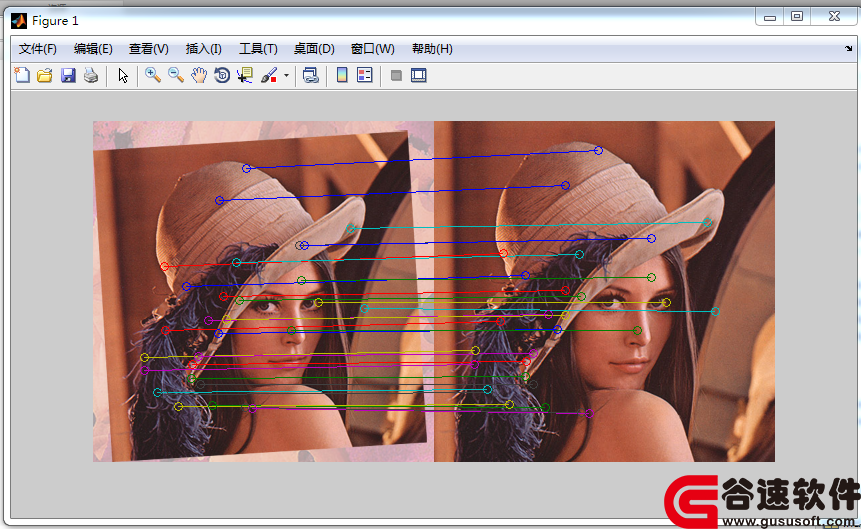Maximize the Figure 1 window
The image size is (861, 529).
click(797, 17)
